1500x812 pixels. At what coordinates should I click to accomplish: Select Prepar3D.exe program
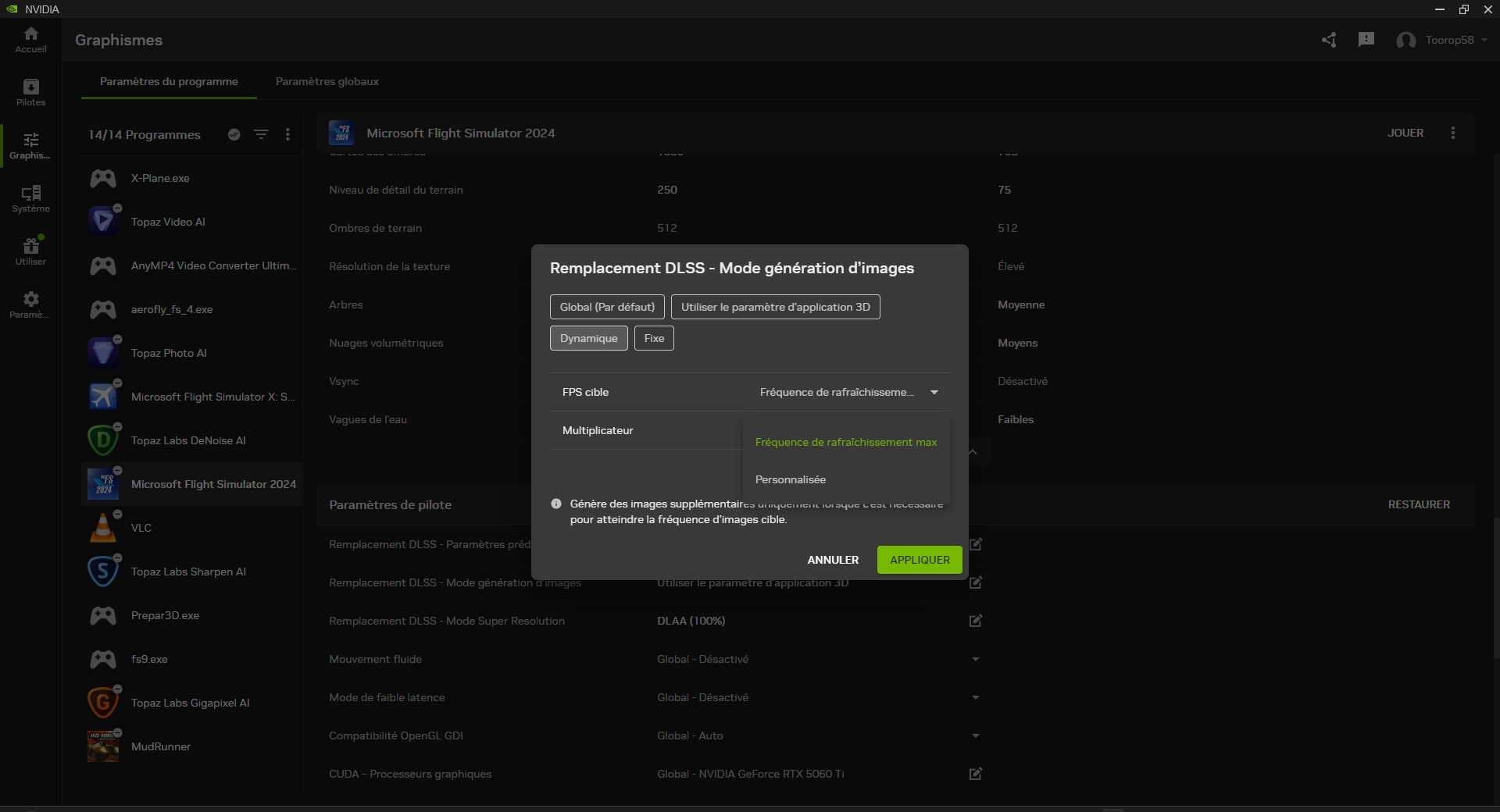(x=192, y=615)
